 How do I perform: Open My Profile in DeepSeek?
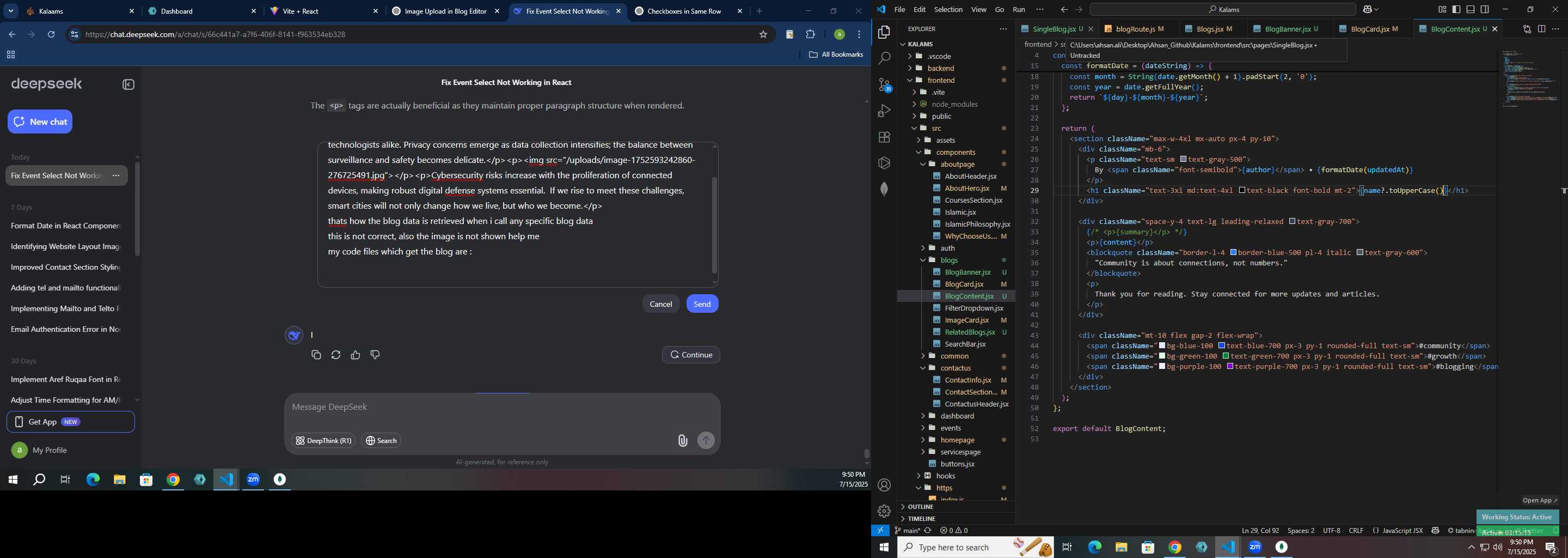coord(40,451)
